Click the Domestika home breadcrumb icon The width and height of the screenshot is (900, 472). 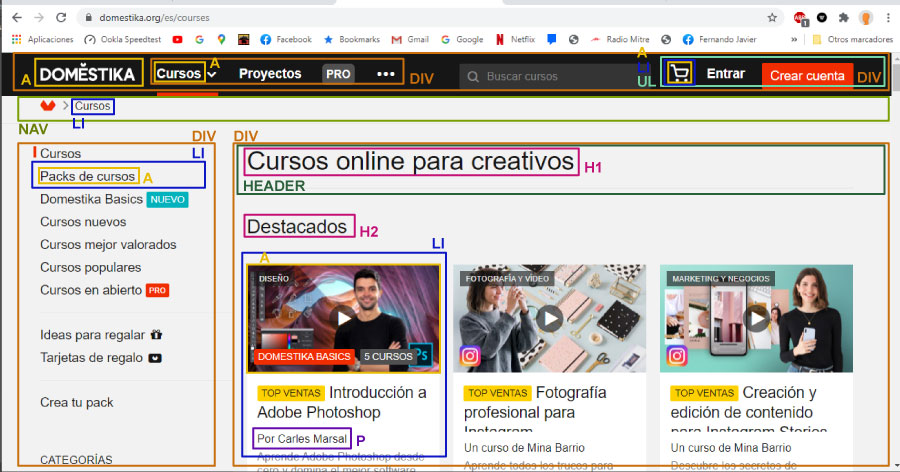pyautogui.click(x=47, y=106)
